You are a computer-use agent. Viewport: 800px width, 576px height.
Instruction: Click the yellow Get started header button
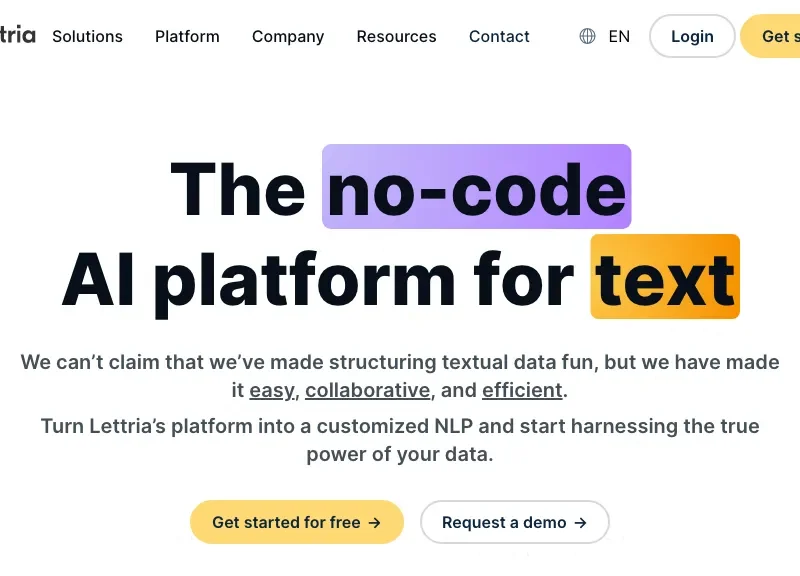[x=770, y=36]
